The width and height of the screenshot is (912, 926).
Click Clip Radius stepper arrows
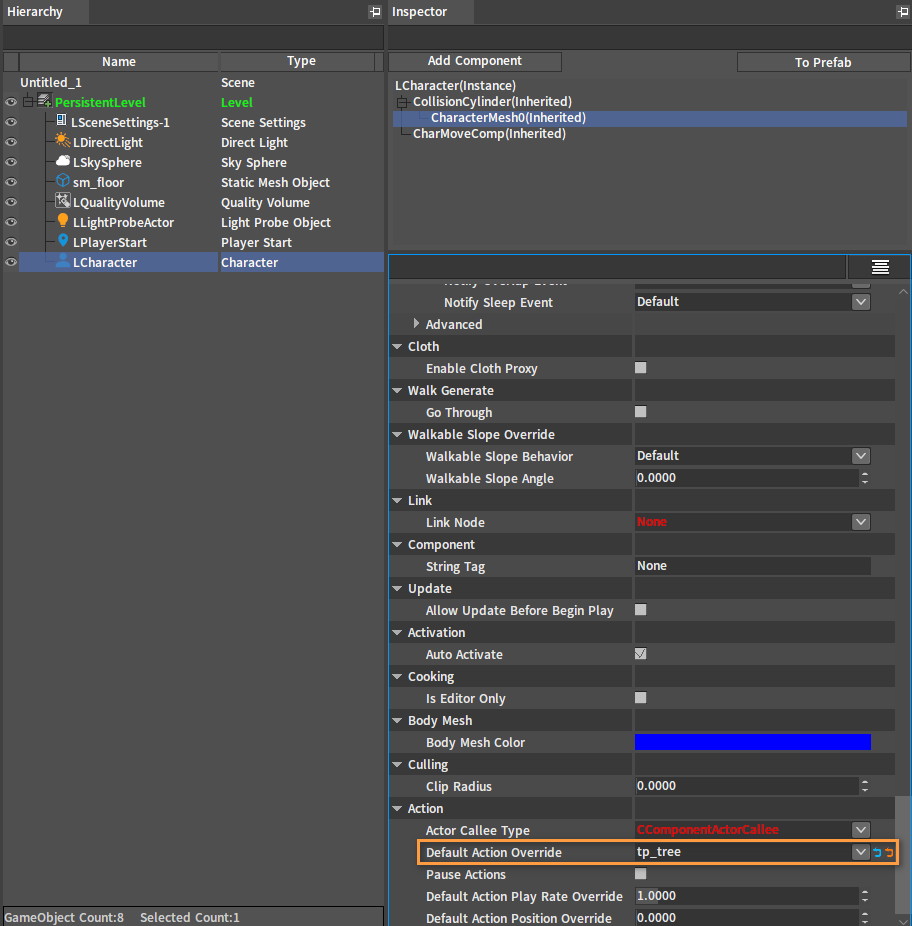865,786
